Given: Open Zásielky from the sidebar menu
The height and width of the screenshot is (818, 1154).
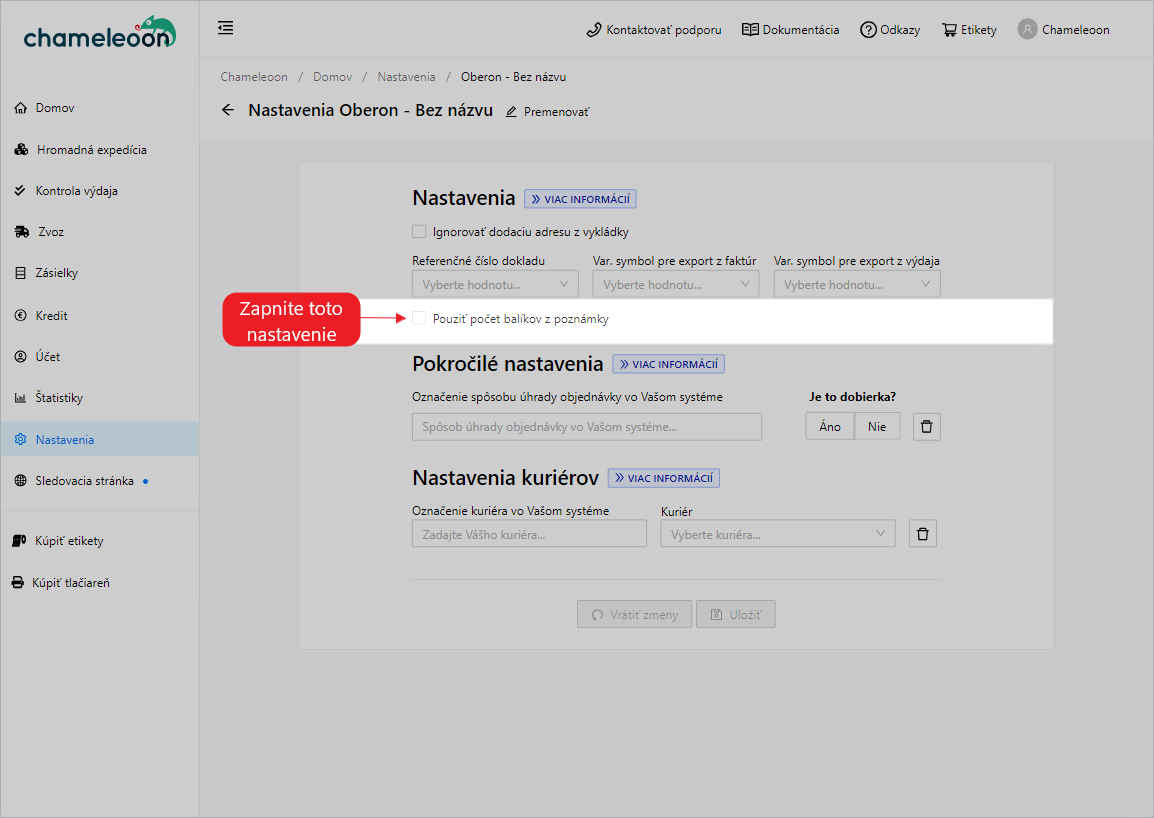Looking at the screenshot, I should coord(56,273).
